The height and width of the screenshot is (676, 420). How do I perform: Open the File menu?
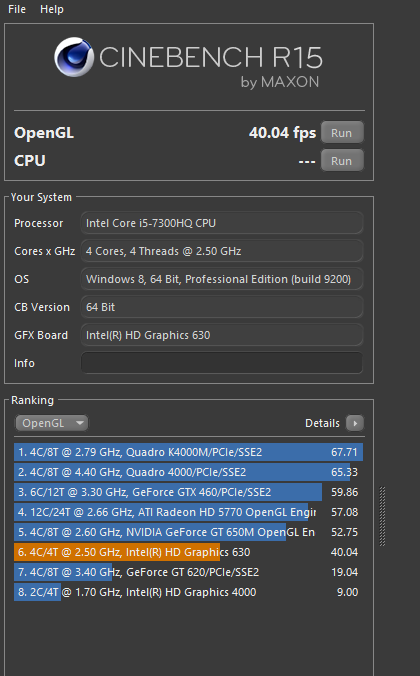click(17, 9)
